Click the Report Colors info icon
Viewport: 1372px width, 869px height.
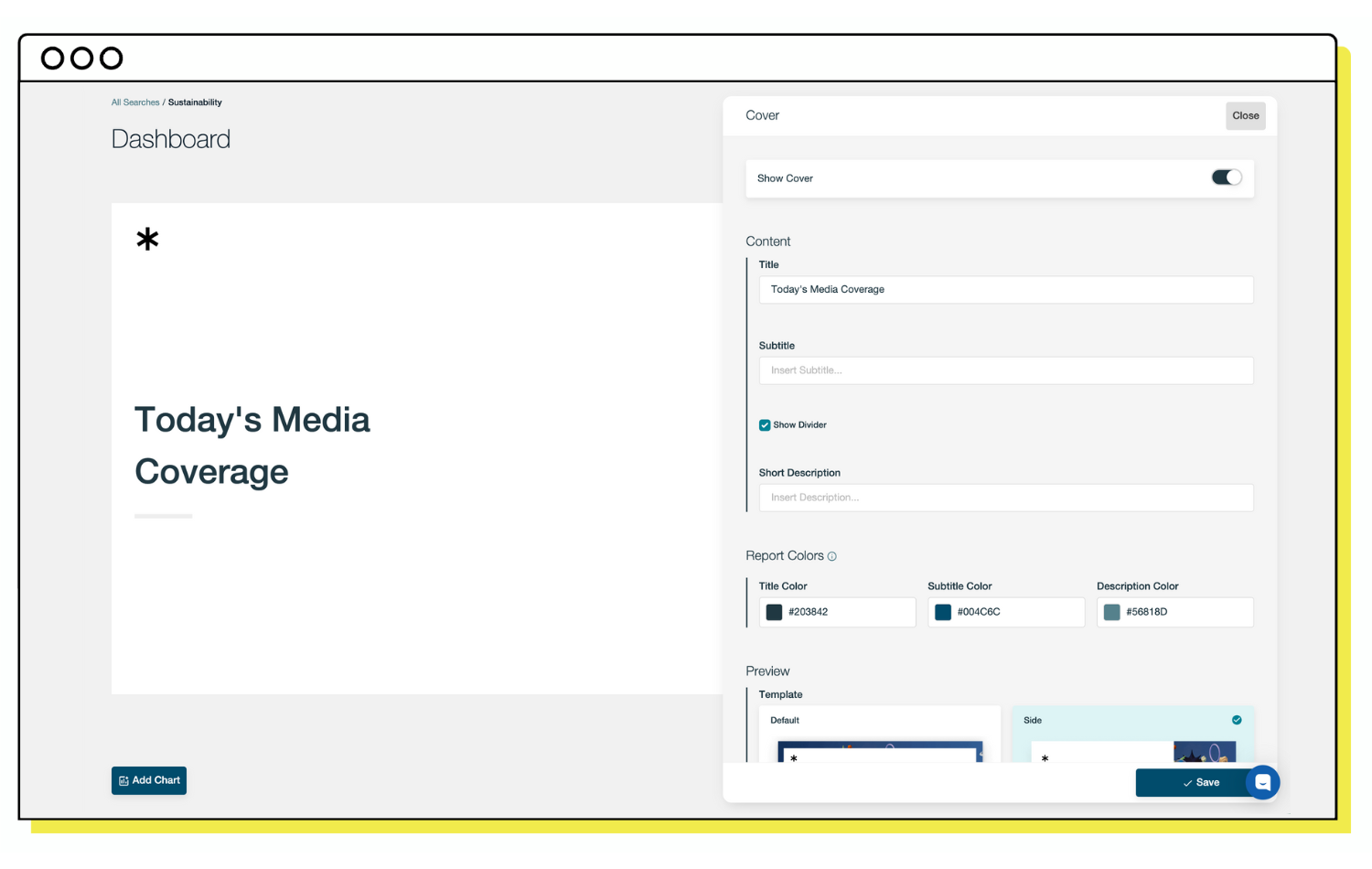point(831,556)
